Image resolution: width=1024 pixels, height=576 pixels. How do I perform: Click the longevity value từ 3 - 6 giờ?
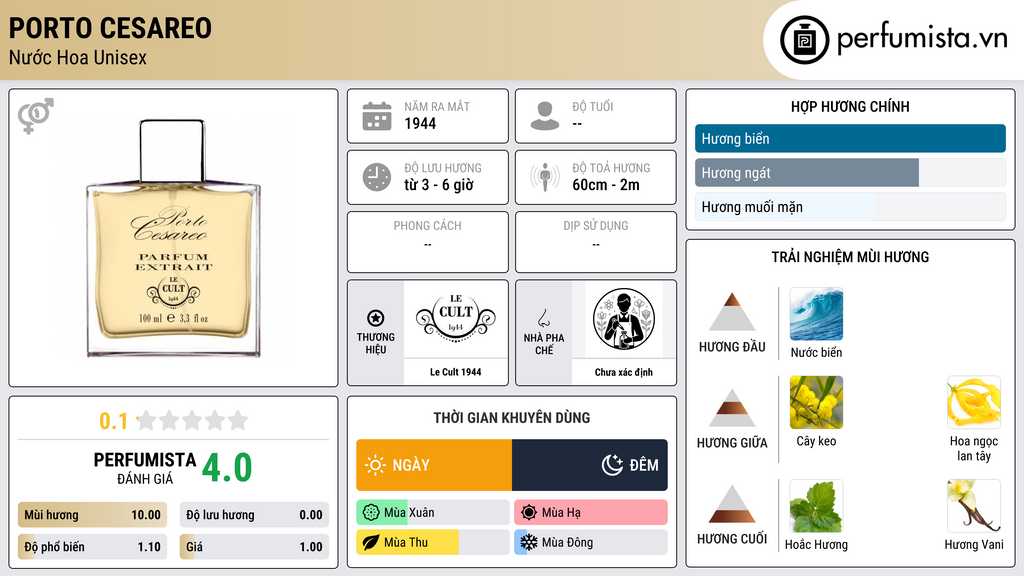[x=438, y=185]
